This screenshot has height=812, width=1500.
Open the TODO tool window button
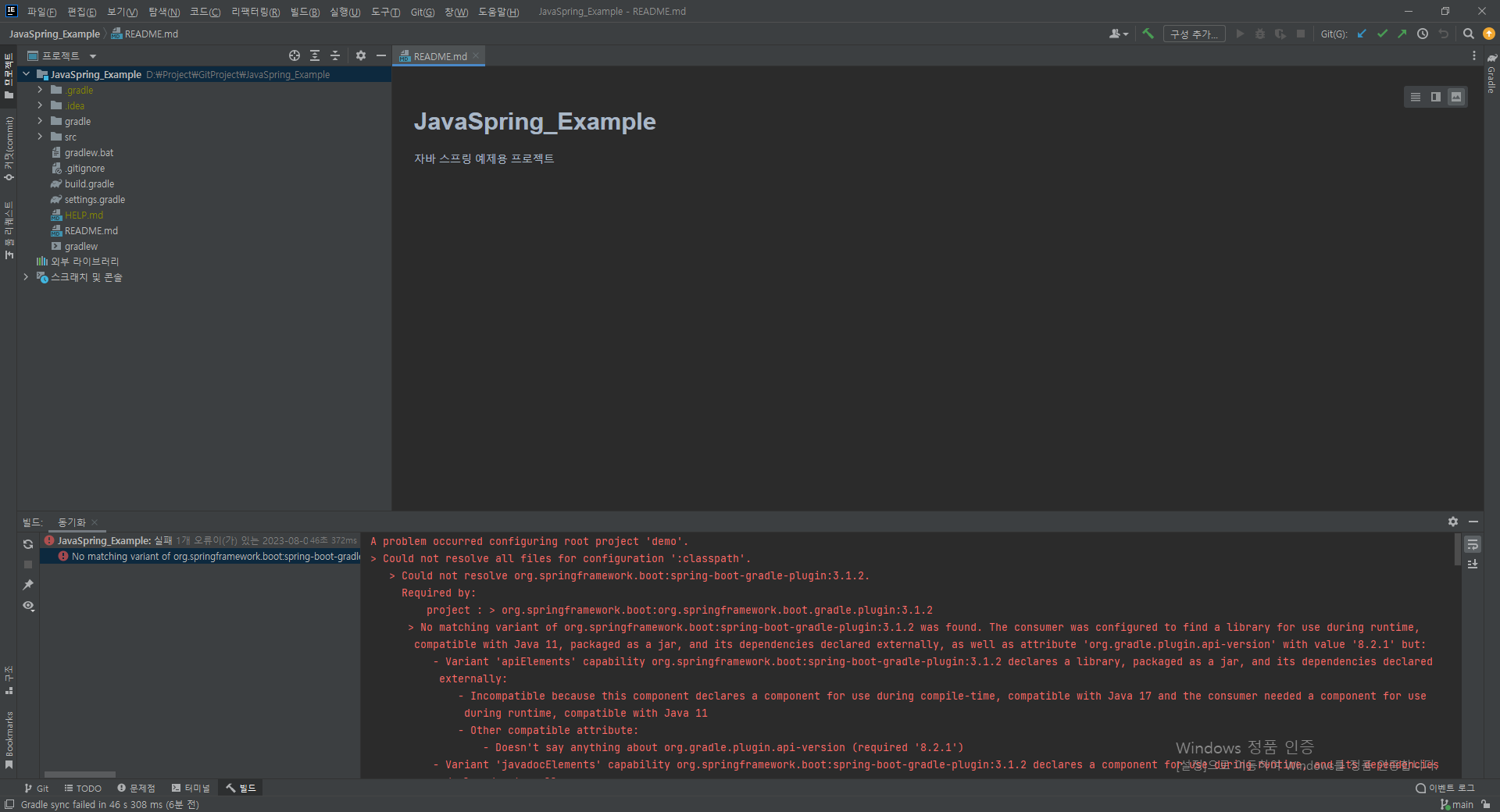click(x=83, y=789)
